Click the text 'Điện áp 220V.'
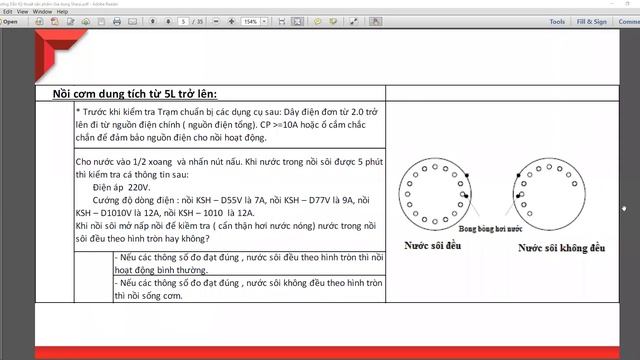 click(122, 188)
